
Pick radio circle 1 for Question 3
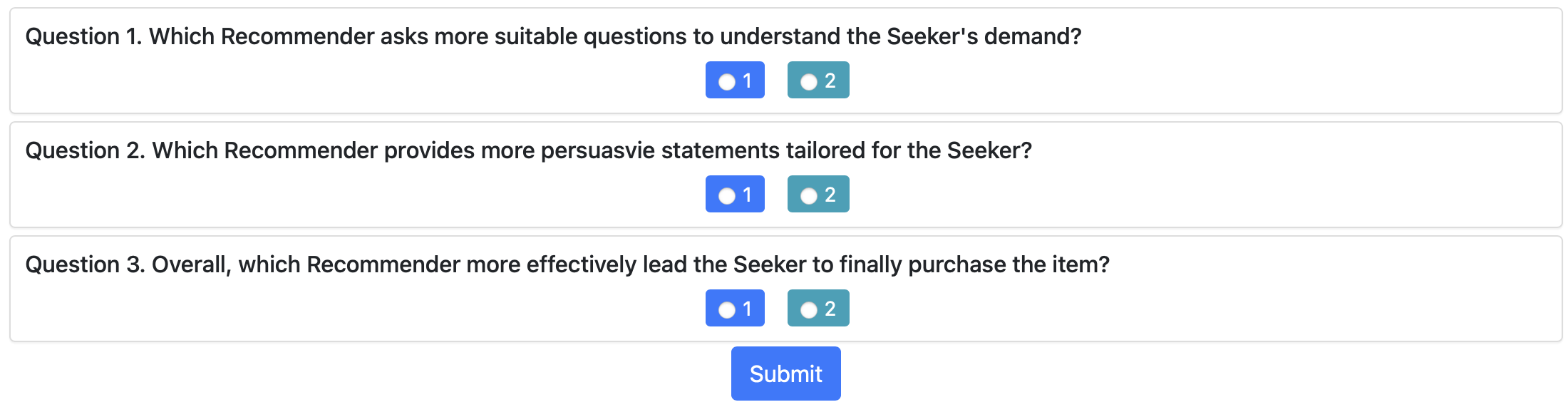tap(727, 310)
